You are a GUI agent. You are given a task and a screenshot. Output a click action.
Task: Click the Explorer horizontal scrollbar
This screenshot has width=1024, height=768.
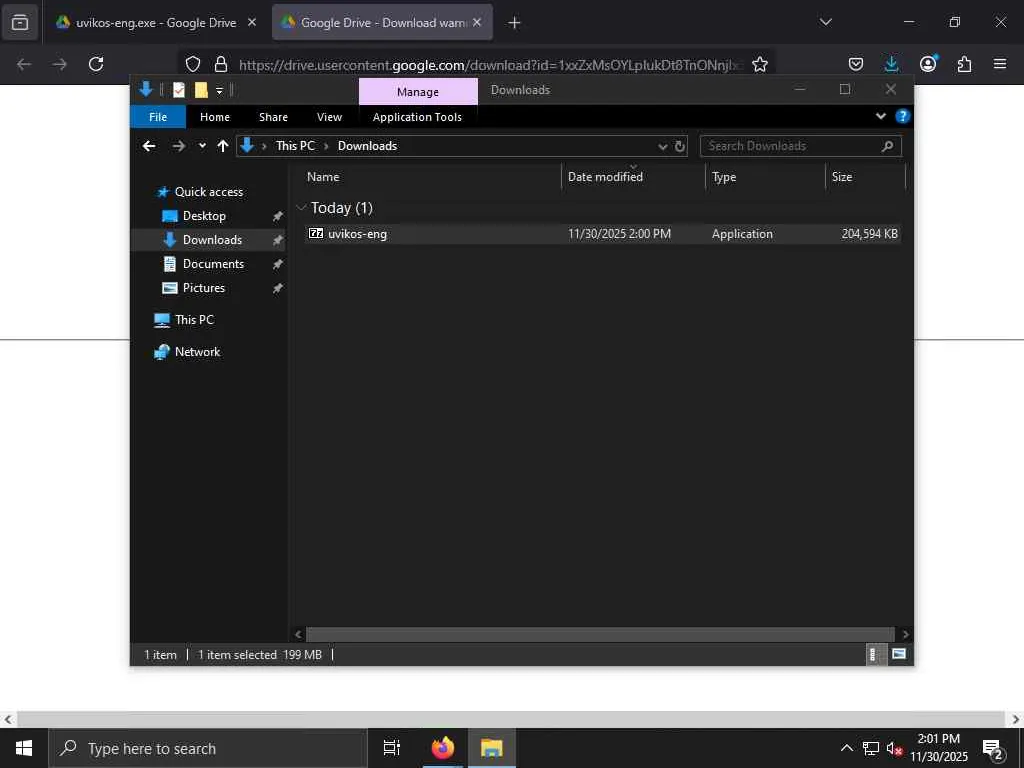[600, 634]
